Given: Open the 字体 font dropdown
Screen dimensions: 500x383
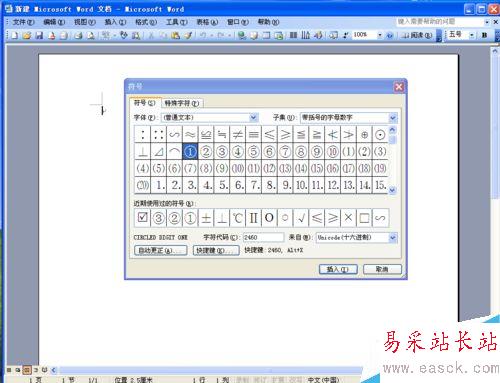Looking at the screenshot, I should coord(254,117).
